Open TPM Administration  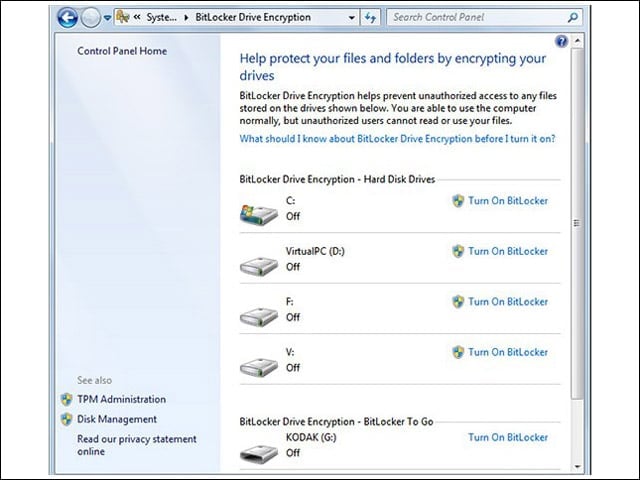click(122, 399)
